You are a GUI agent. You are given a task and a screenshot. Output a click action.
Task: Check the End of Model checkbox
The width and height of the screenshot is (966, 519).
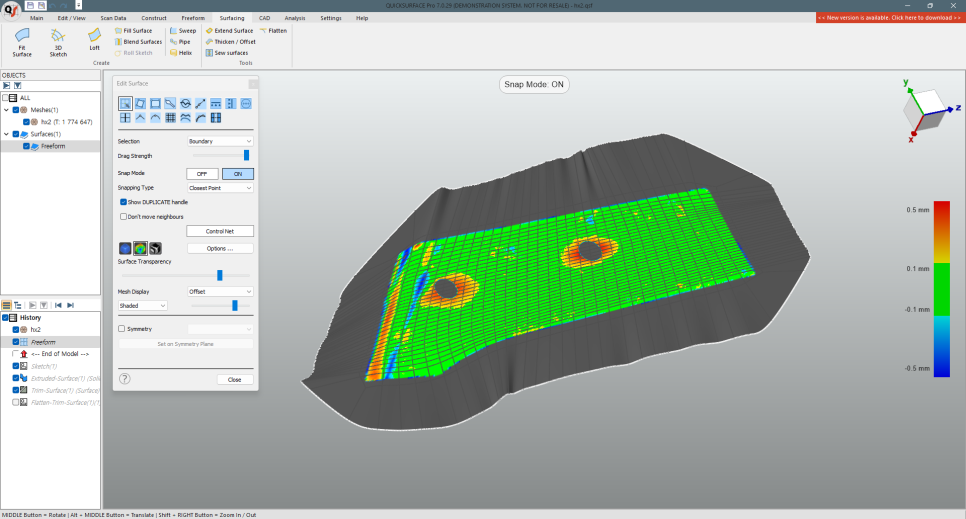(16, 354)
